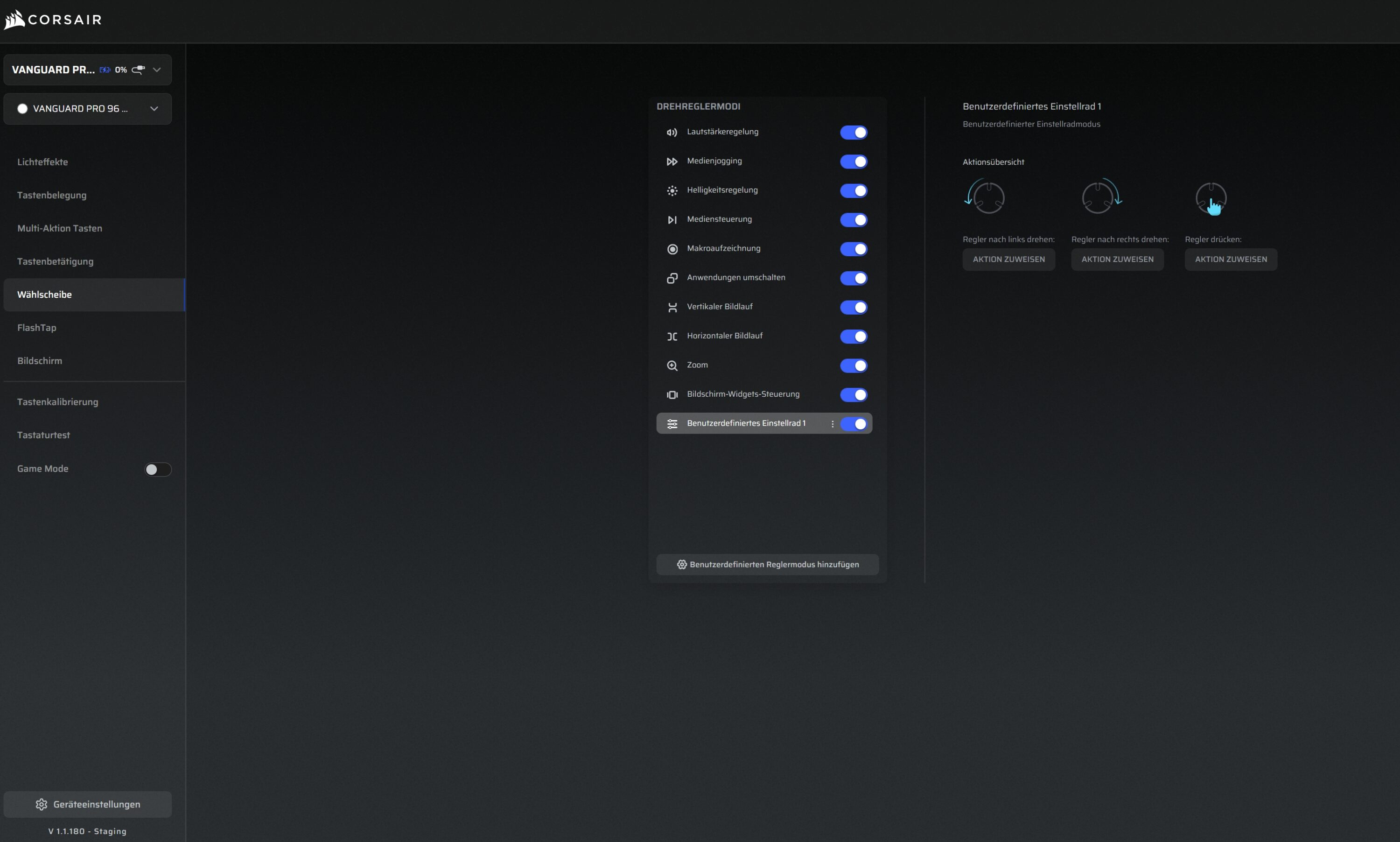The height and width of the screenshot is (842, 1400).
Task: Click the Corsair logo
Action: tap(53, 20)
